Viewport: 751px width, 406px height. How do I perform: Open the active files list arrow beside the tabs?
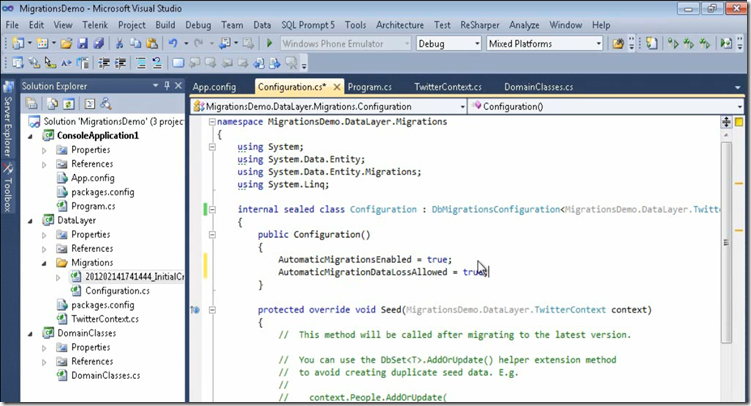click(x=738, y=87)
